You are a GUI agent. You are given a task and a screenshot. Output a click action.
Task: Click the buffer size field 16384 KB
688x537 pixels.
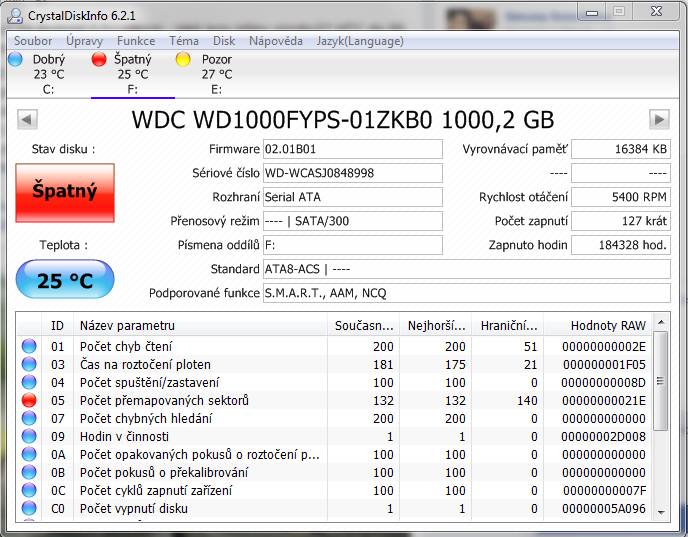coord(621,149)
